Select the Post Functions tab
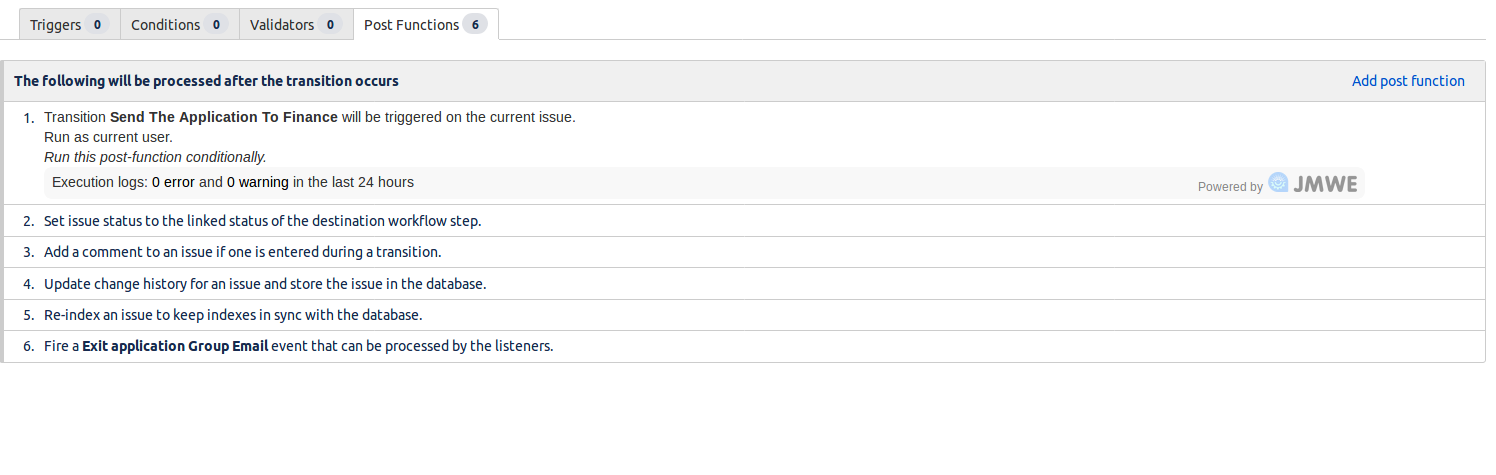1496x475 pixels. coord(426,25)
